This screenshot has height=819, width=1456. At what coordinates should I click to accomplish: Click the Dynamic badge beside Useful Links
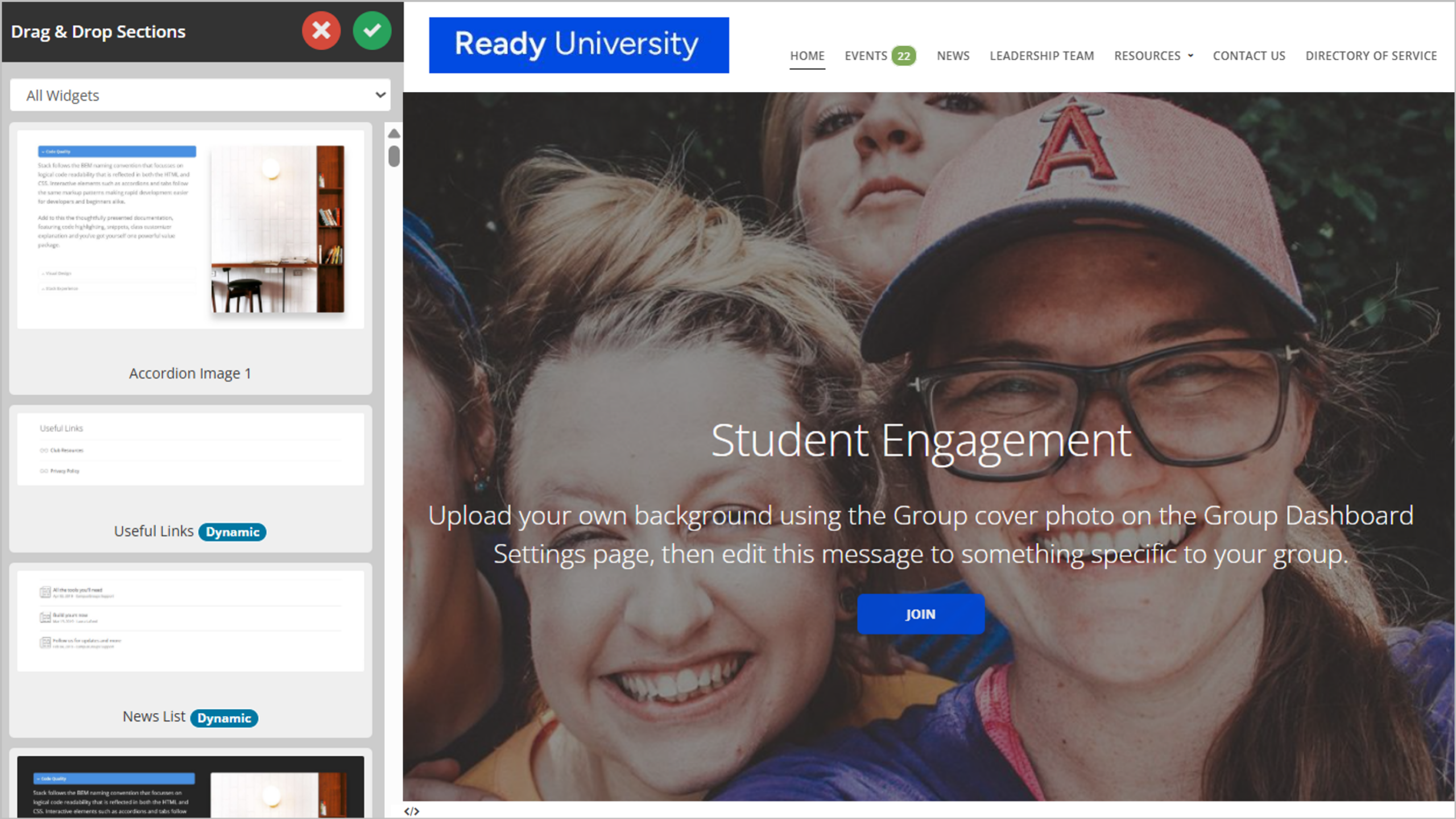(x=232, y=532)
